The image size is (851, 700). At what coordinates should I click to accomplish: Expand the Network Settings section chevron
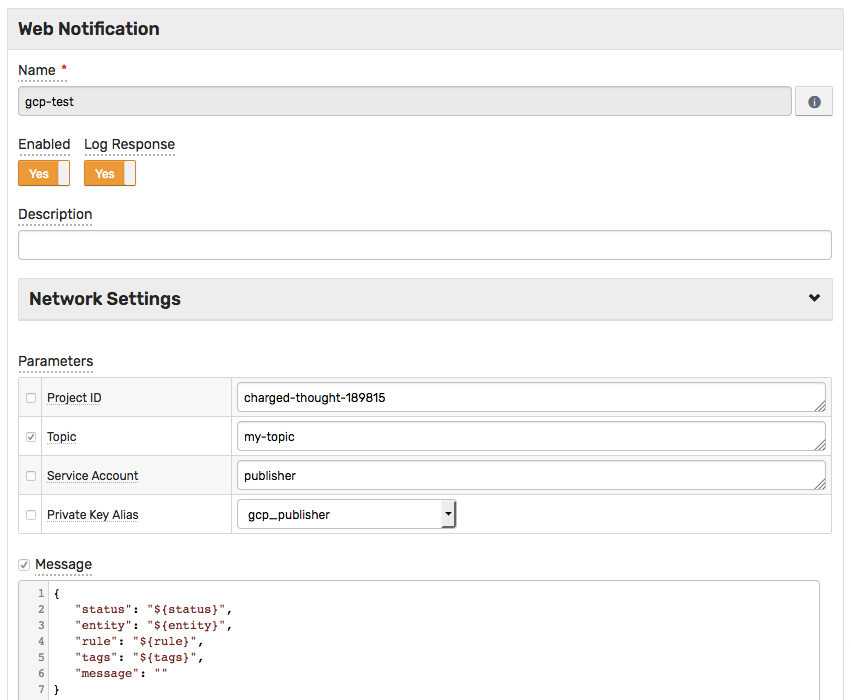coord(814,298)
